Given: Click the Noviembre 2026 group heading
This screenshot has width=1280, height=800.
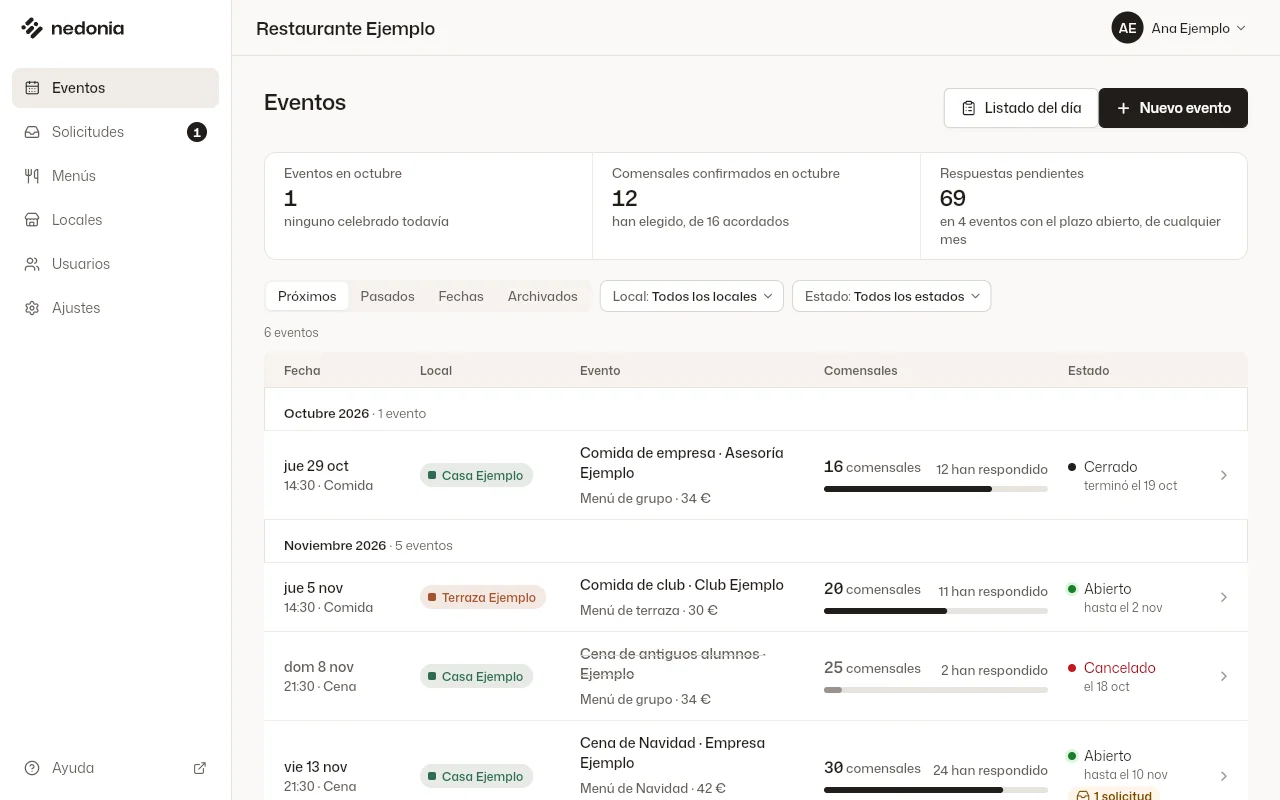Looking at the screenshot, I should [x=335, y=545].
